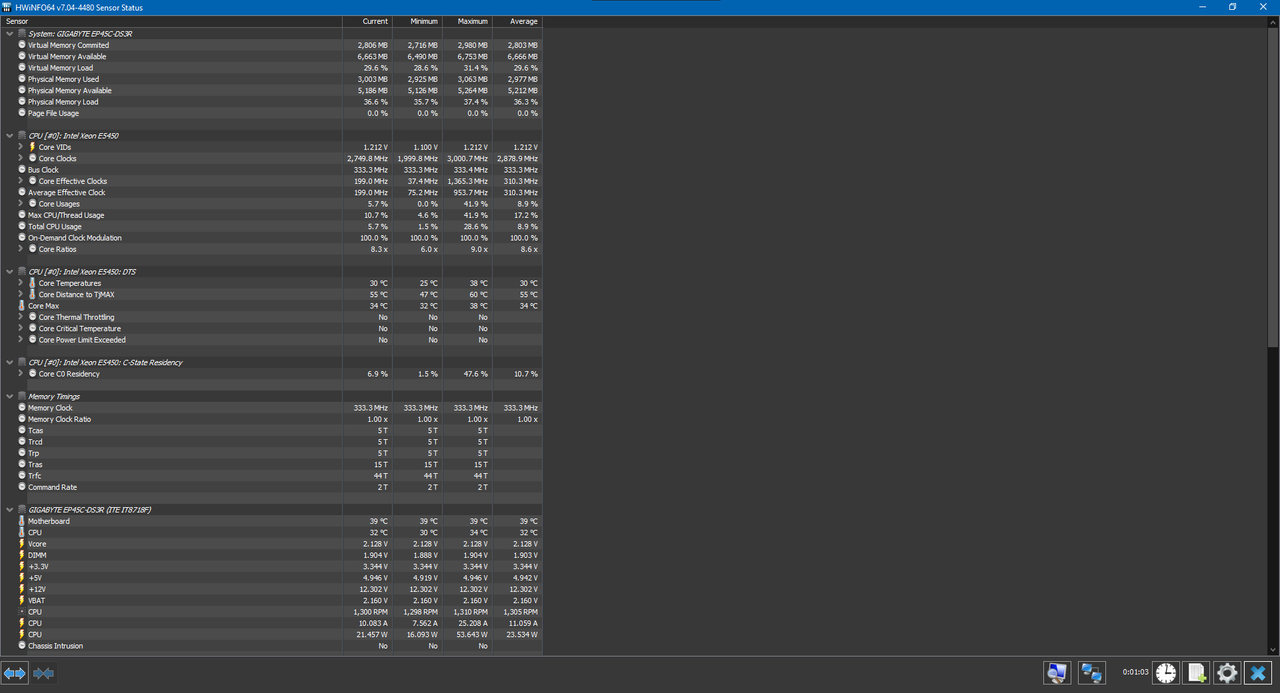Collapse the C-State Residency group
The width and height of the screenshot is (1280, 693).
tap(9, 362)
